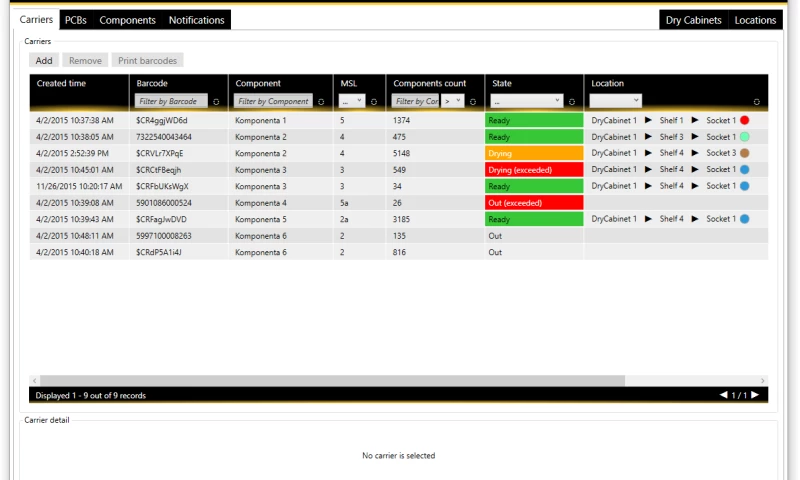This screenshot has width=800, height=480.
Task: Click the red socket color dot in first row
Action: [744, 120]
